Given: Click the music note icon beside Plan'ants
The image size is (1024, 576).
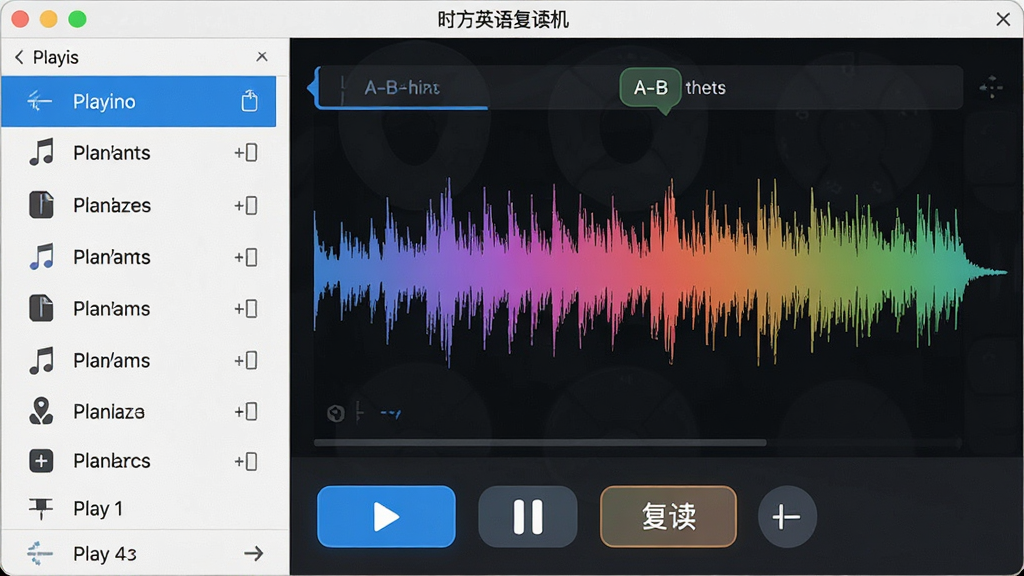Looking at the screenshot, I should coord(42,153).
